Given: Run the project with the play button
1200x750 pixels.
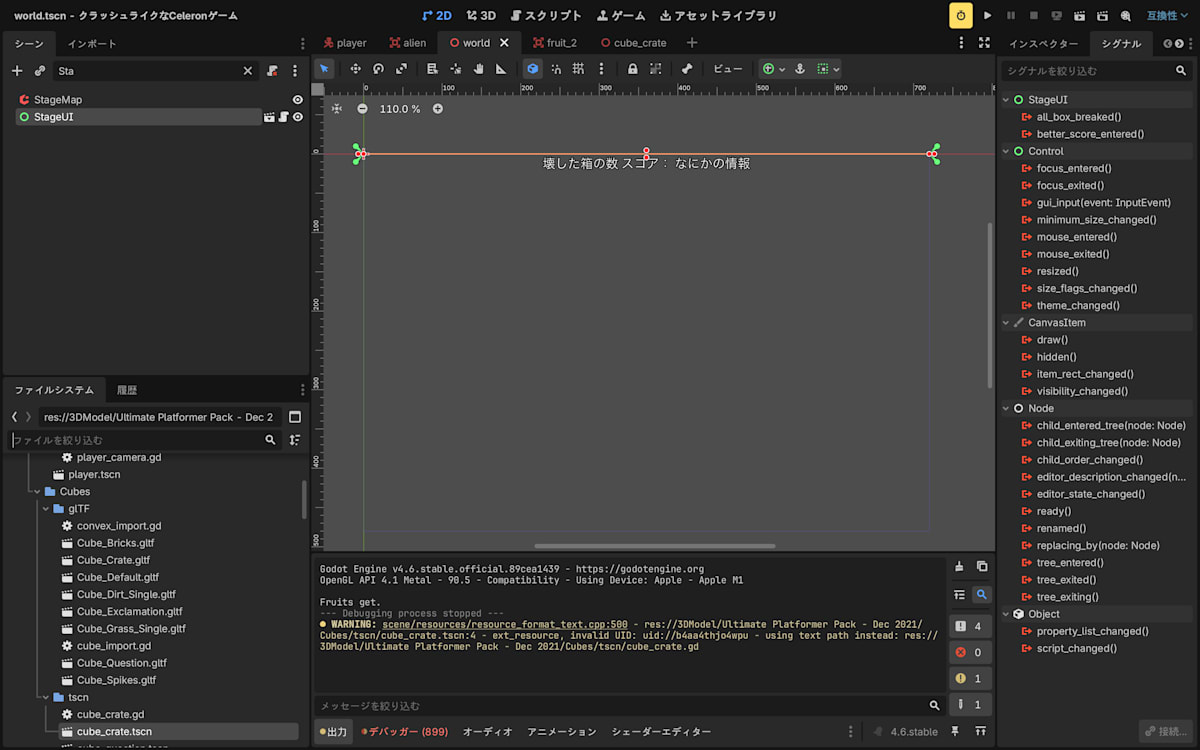Looking at the screenshot, I should click(988, 15).
